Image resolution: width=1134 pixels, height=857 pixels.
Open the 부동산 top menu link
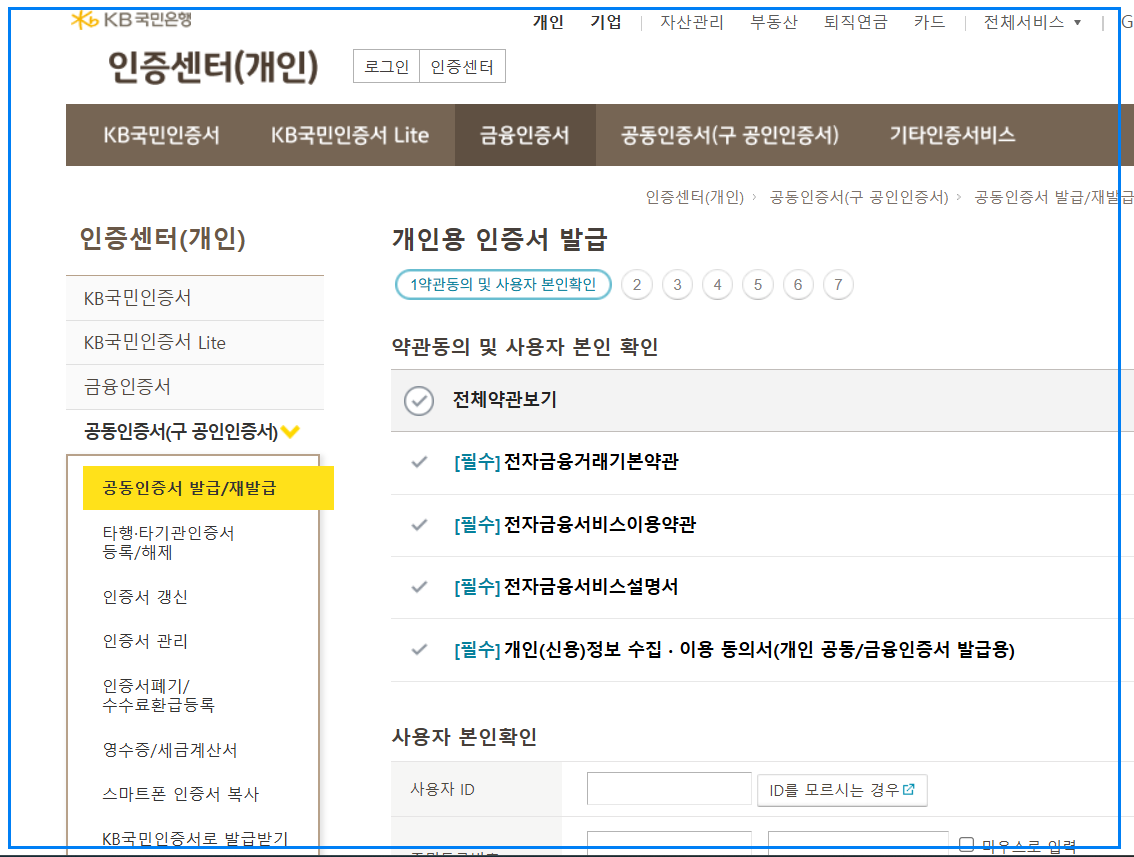(x=774, y=22)
